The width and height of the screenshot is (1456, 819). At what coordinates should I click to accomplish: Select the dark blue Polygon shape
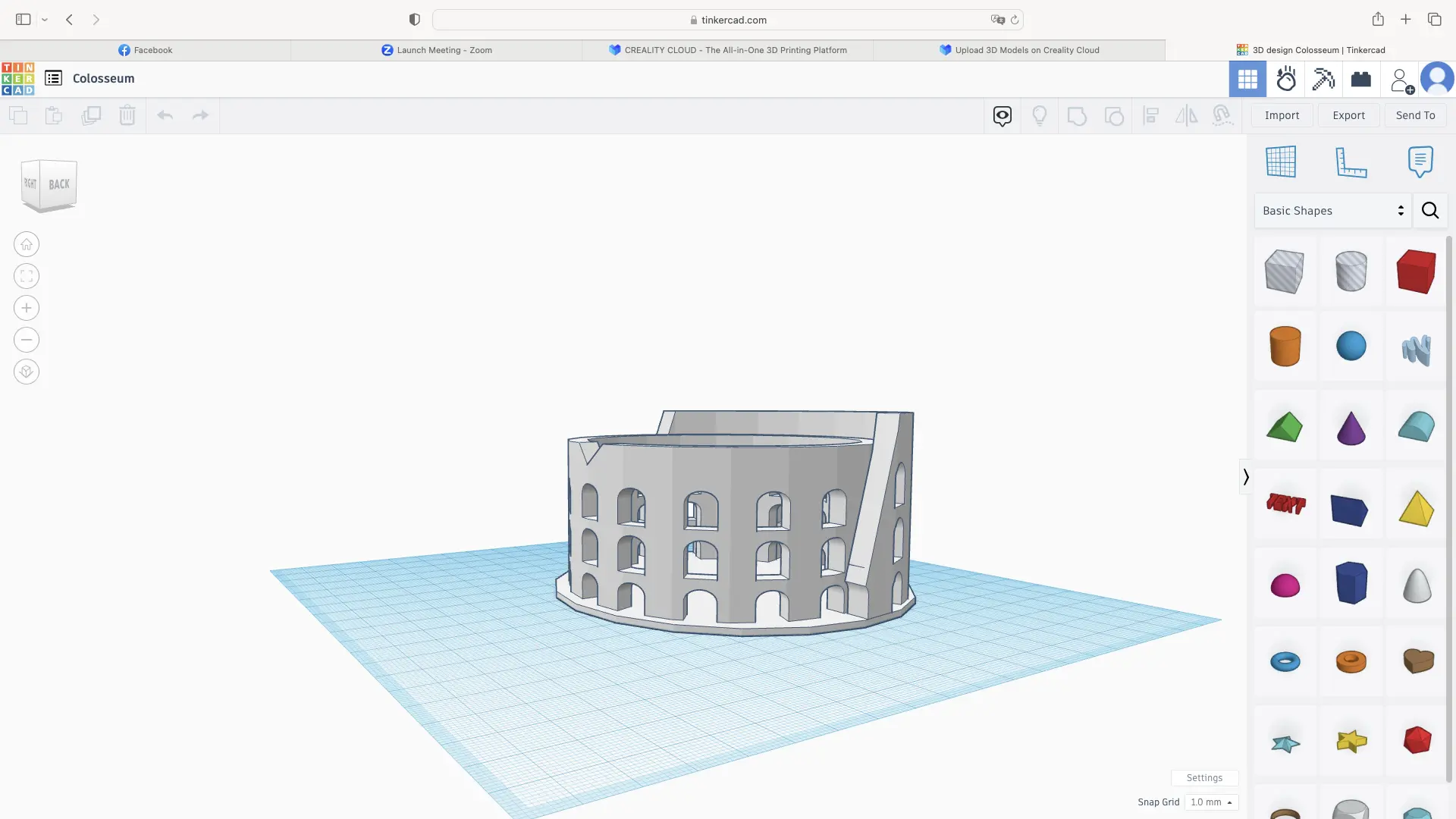click(1351, 582)
